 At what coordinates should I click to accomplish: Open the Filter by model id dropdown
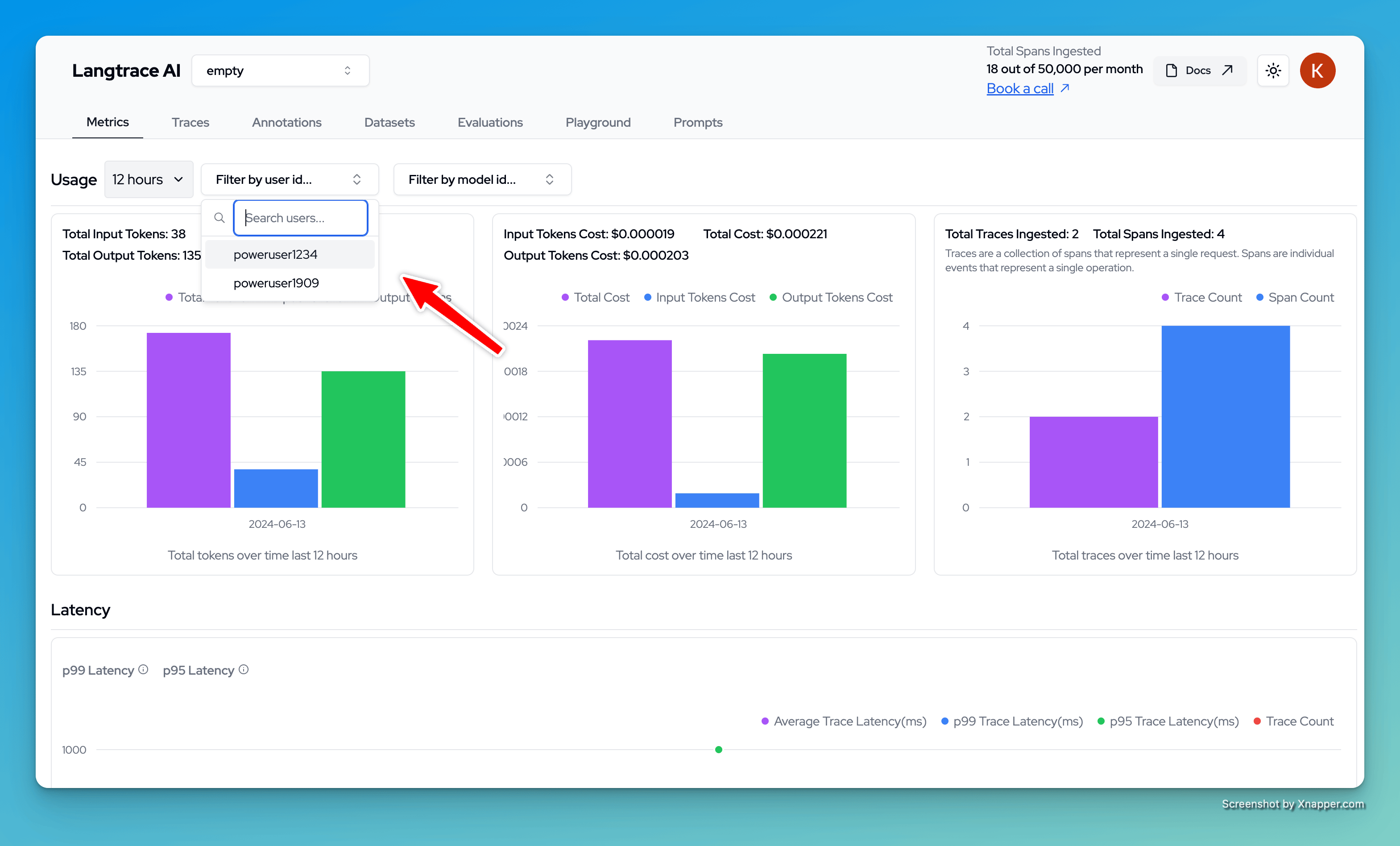pyautogui.click(x=482, y=179)
